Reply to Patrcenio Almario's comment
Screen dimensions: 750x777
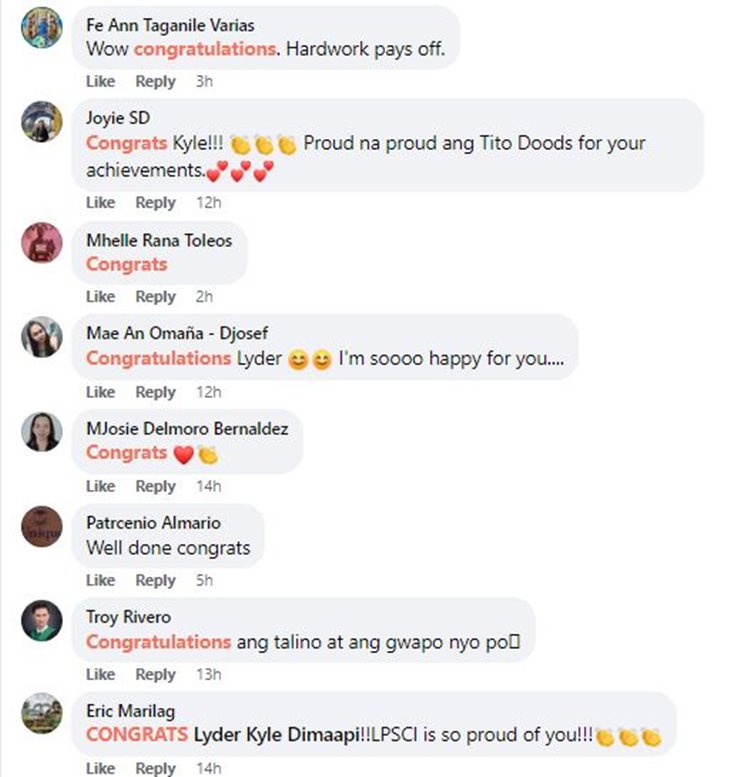[155, 580]
